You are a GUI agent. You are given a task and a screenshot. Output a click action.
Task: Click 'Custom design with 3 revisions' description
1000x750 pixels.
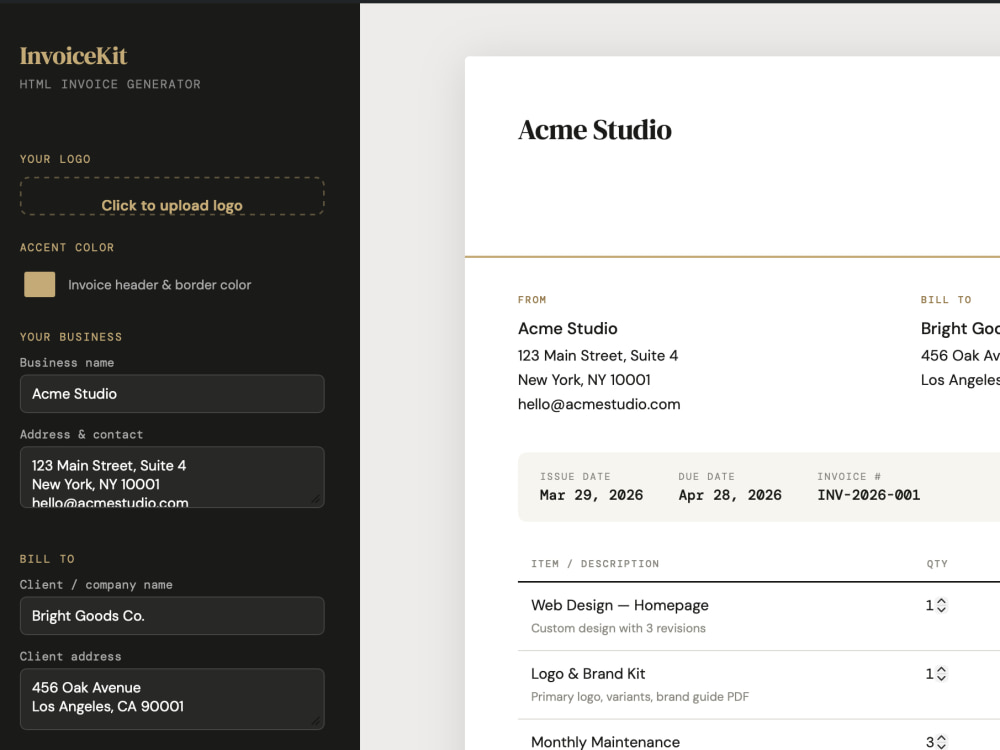tap(619, 628)
